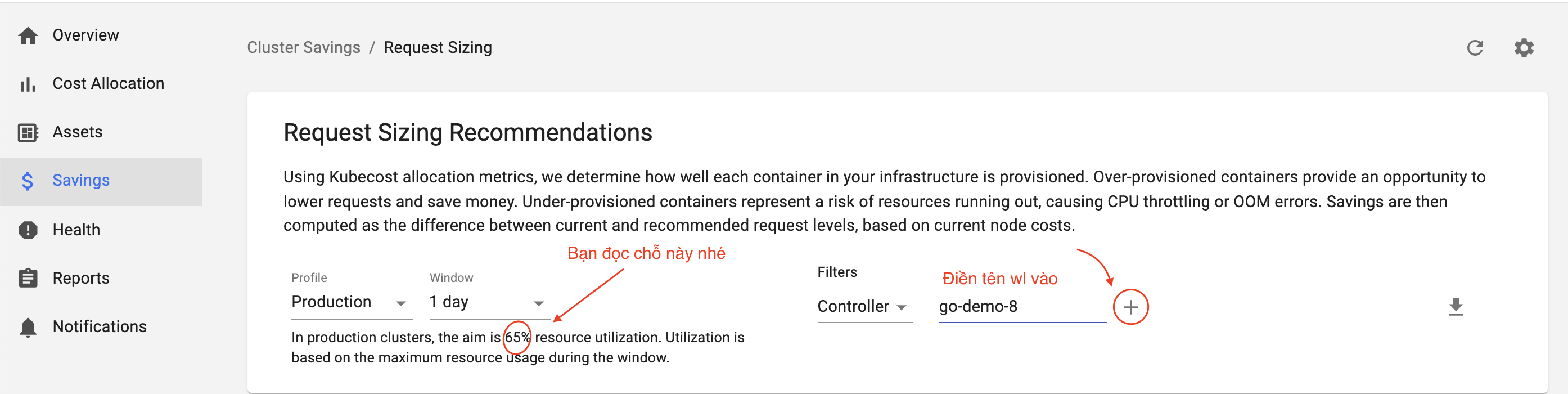Download recommendations with the download icon
The image size is (1568, 394).
pos(1456,306)
